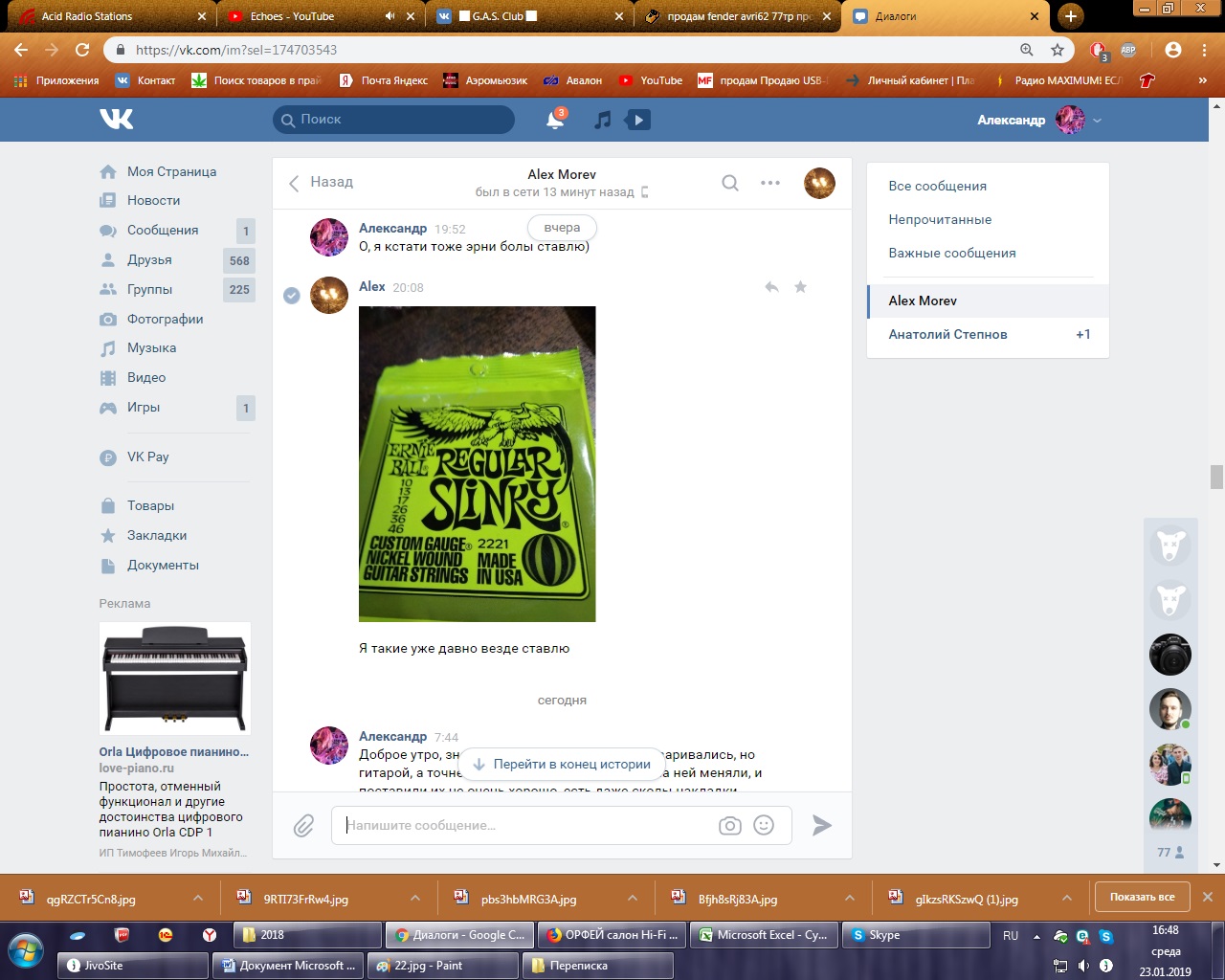Viewport: 1225px width, 980px height.
Task: Mark Alex's message as important star
Action: (800, 287)
